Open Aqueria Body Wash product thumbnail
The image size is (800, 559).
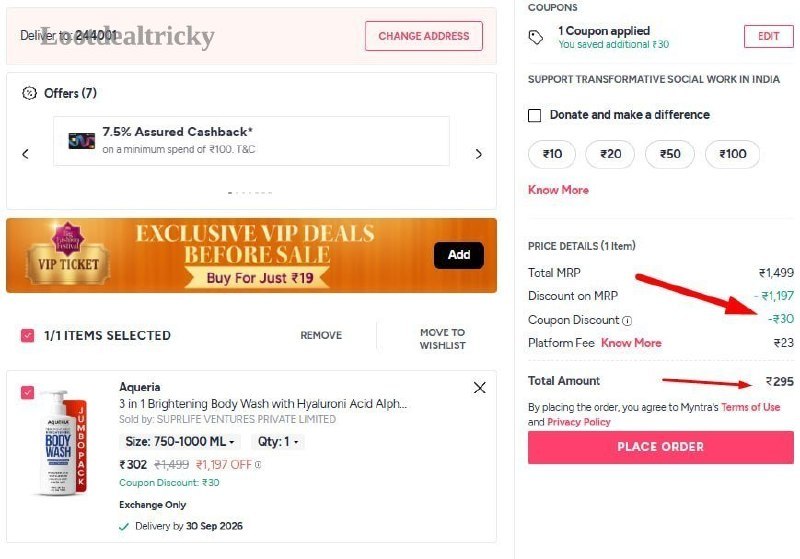[x=62, y=443]
